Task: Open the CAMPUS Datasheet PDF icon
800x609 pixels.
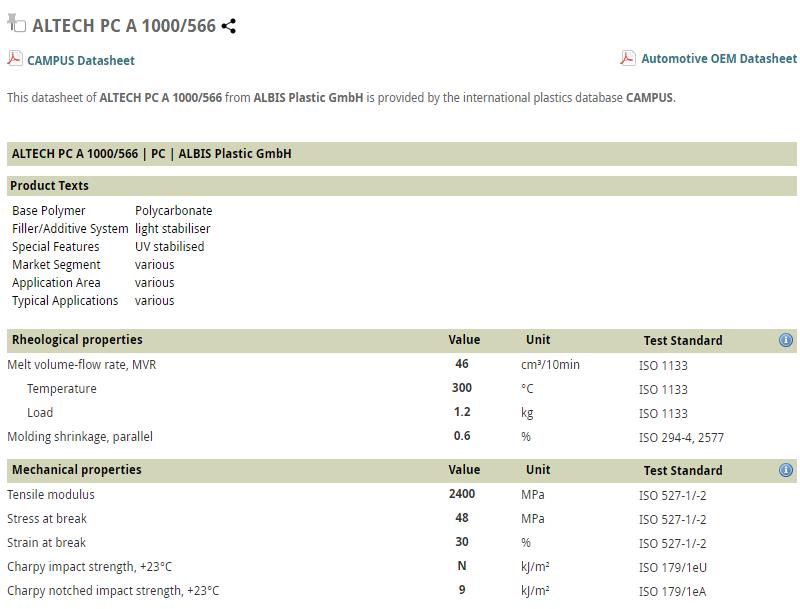Action: [15, 59]
